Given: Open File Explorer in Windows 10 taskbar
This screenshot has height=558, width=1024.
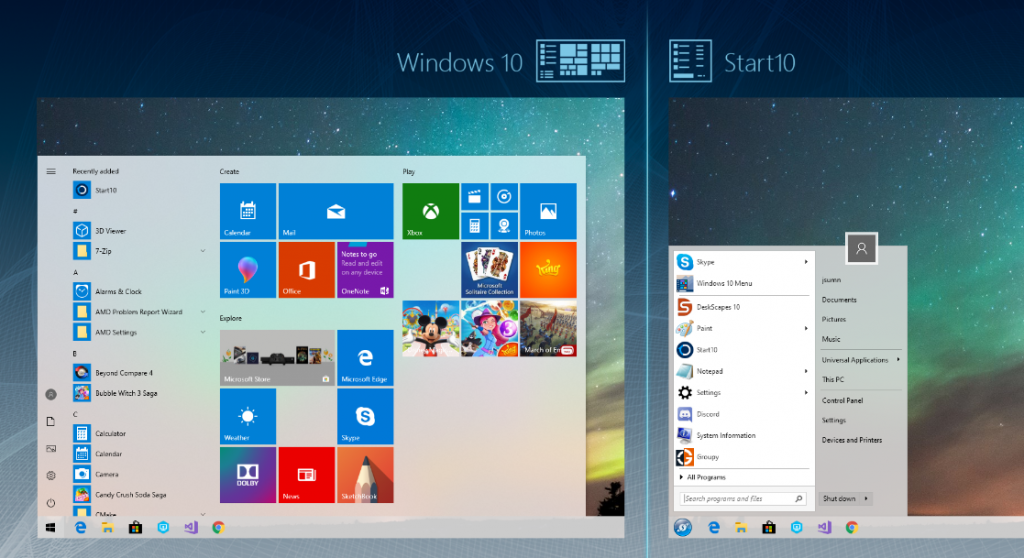Looking at the screenshot, I should [108, 527].
